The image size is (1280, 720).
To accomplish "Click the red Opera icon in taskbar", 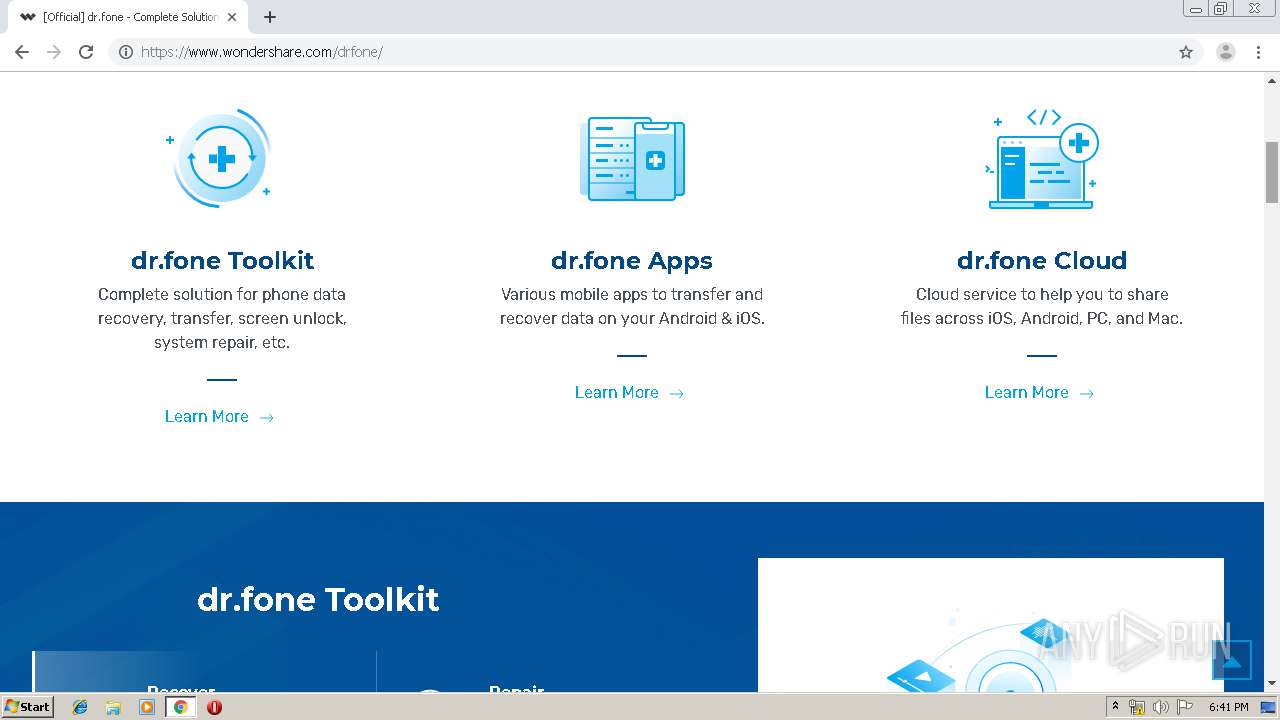I will click(214, 707).
